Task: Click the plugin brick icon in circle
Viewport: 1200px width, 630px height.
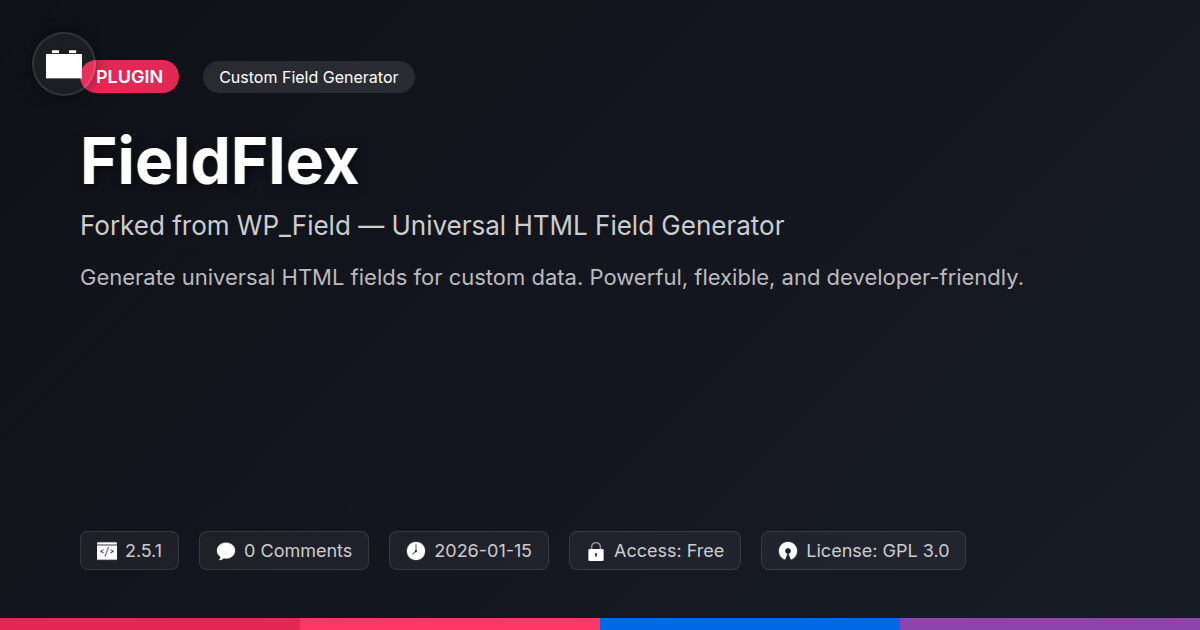Action: point(64,64)
